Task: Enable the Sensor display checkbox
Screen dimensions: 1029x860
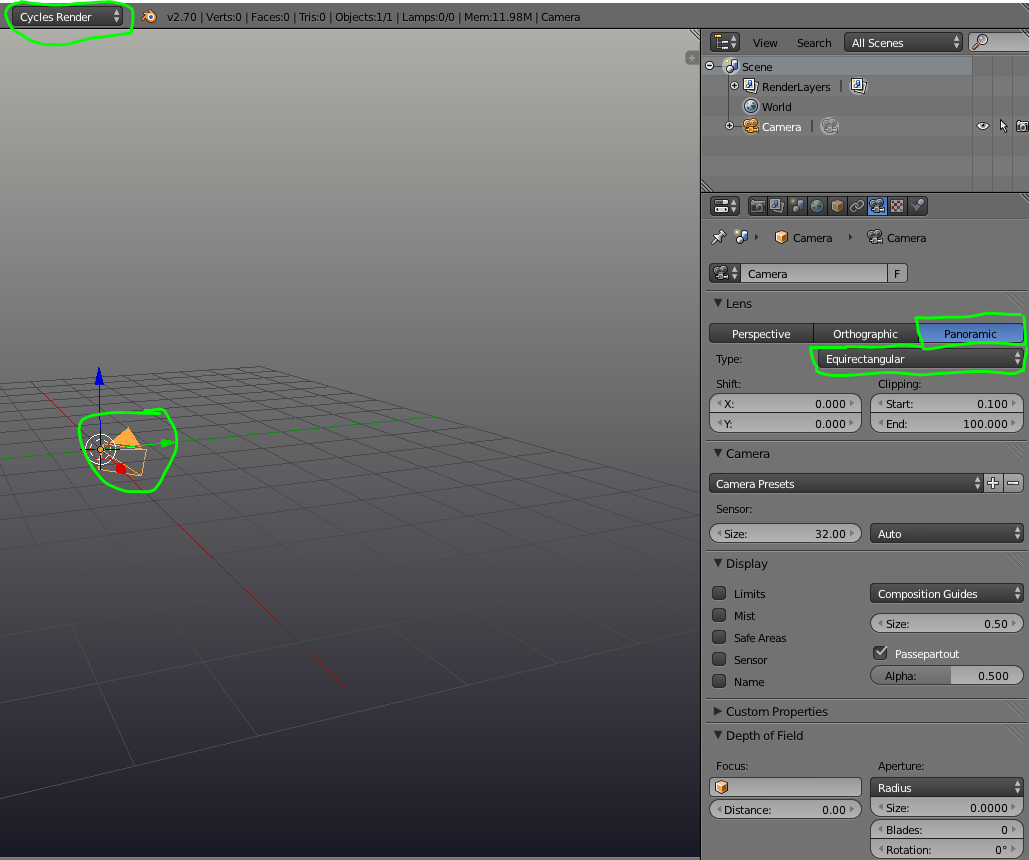Action: click(719, 659)
